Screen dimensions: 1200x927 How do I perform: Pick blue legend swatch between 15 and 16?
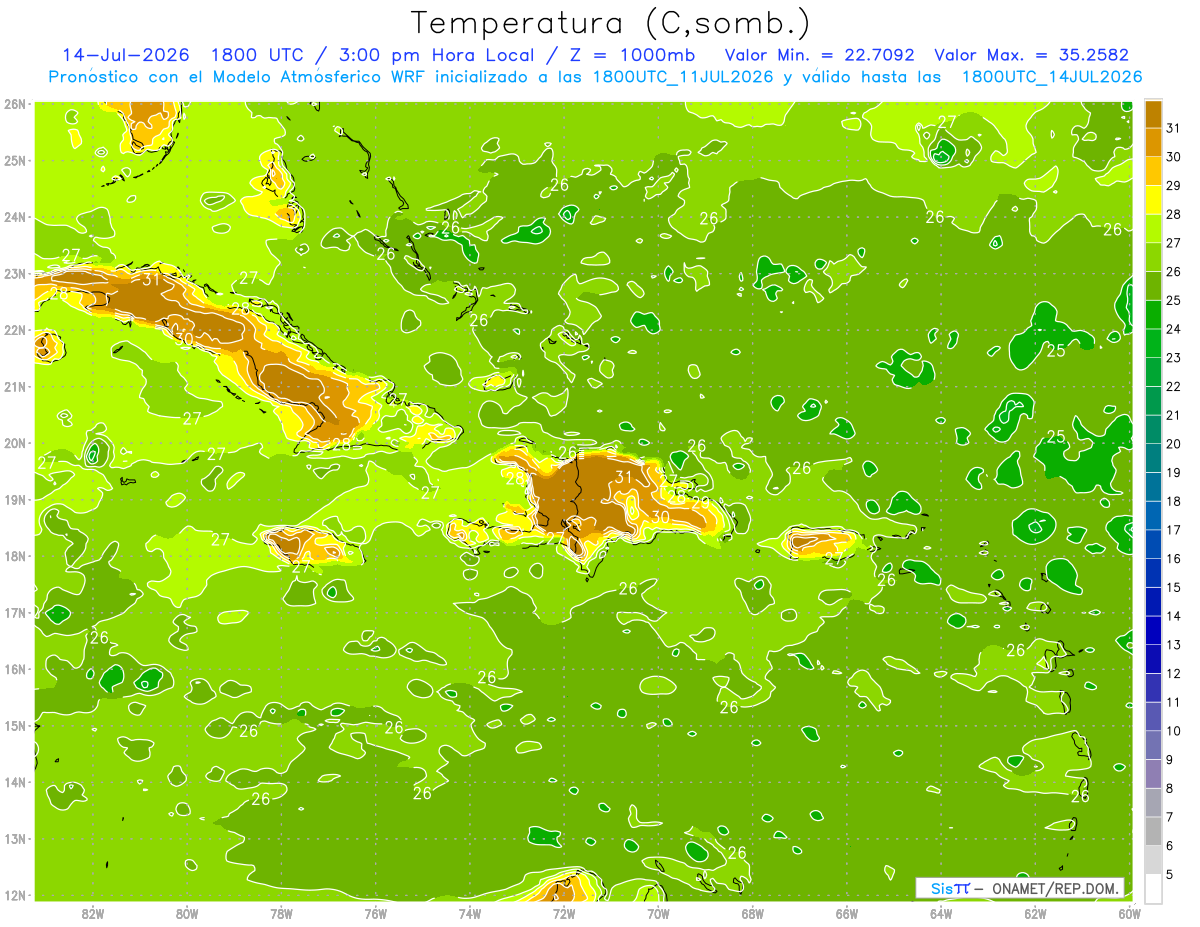pos(1153,573)
